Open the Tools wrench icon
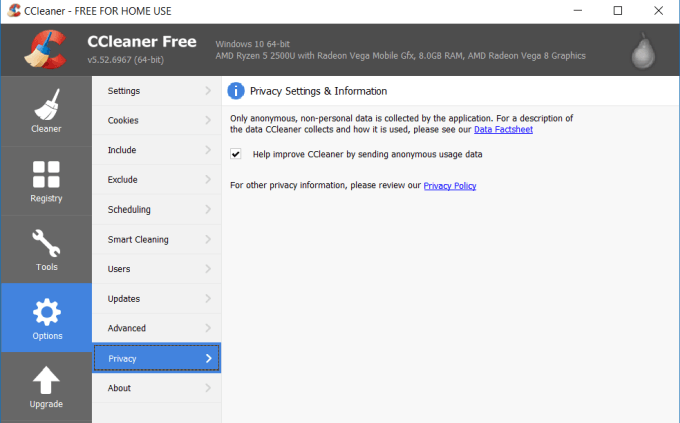680x423 pixels. click(x=46, y=243)
